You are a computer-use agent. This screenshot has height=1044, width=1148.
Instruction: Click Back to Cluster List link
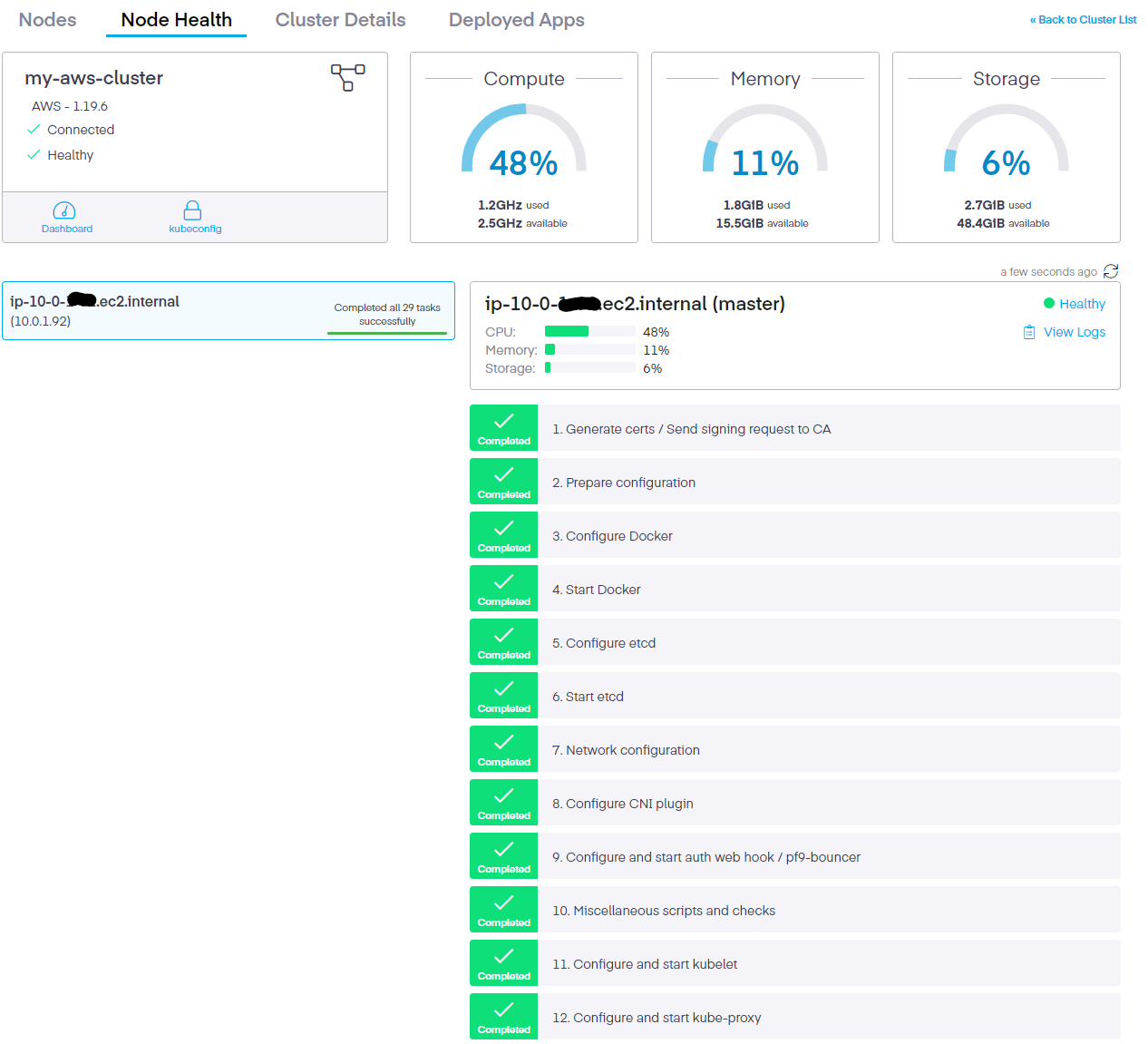pyautogui.click(x=1083, y=20)
